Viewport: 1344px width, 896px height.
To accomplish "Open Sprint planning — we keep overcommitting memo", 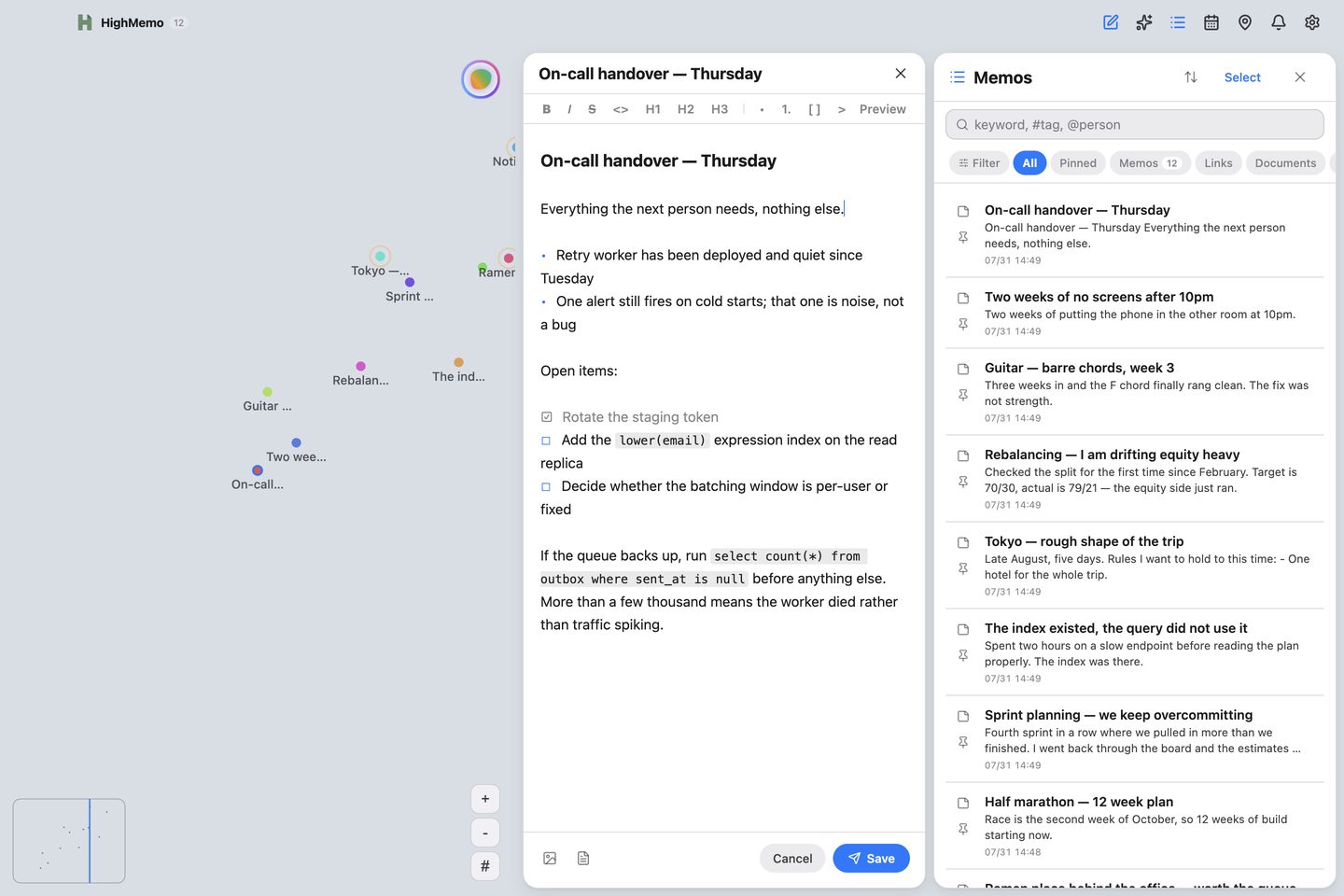I will [1135, 739].
